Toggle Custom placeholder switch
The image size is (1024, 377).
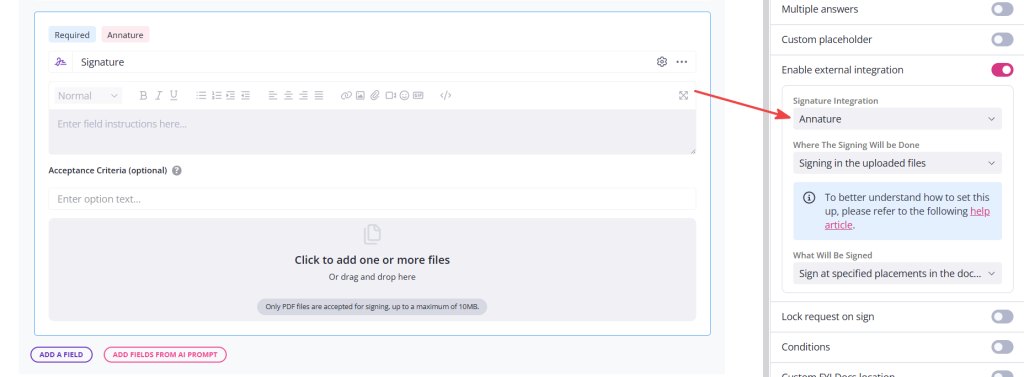click(1002, 40)
